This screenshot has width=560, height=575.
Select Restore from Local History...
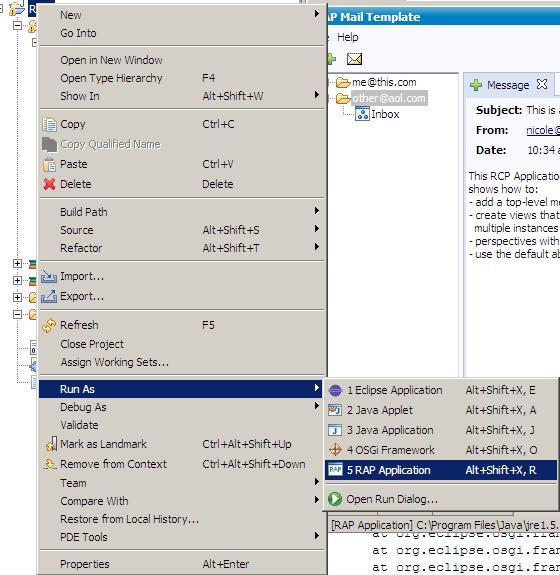(182, 519)
